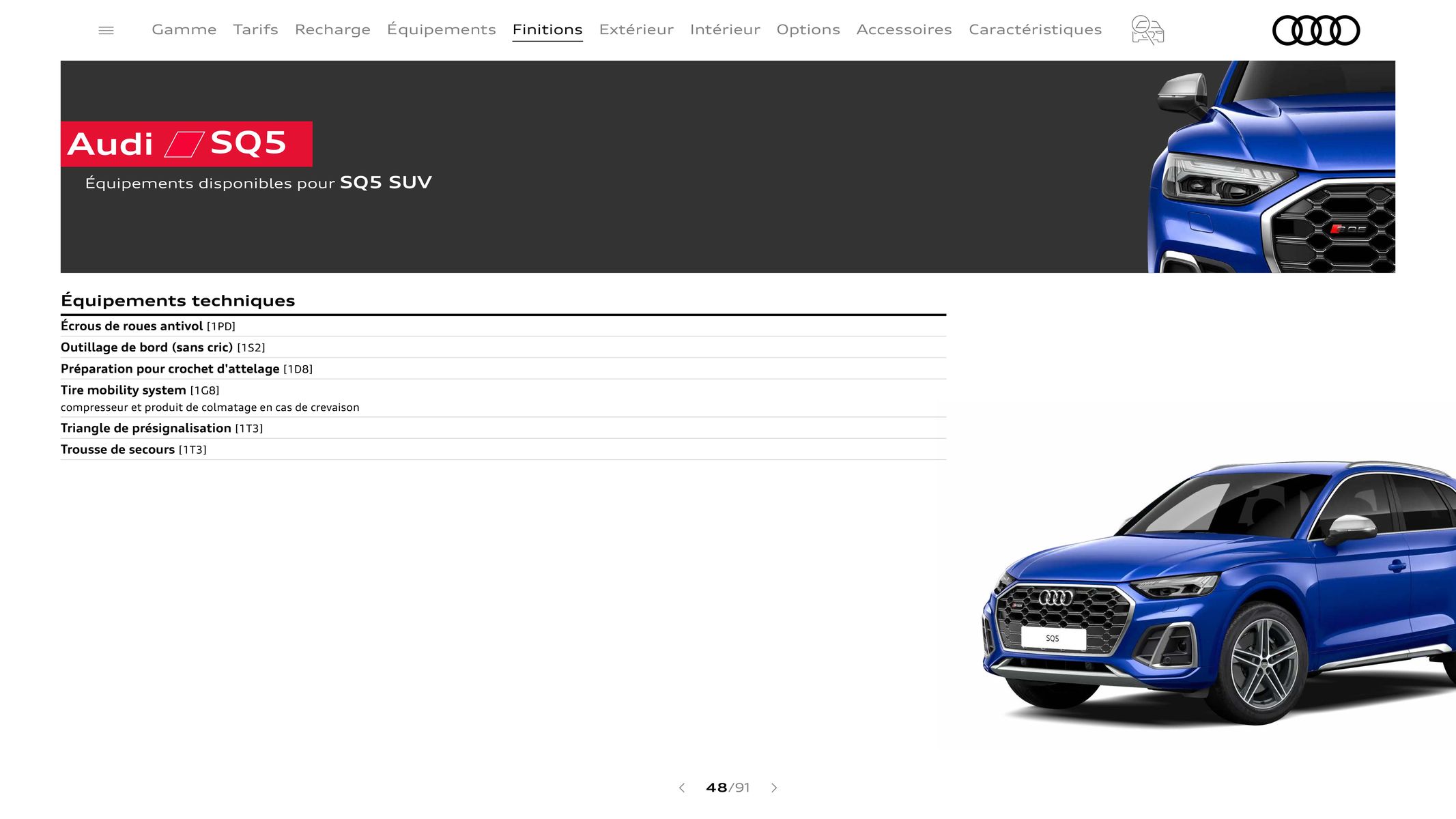This screenshot has width=1456, height=819.
Task: Open the Extérieur tab
Action: coord(636,29)
